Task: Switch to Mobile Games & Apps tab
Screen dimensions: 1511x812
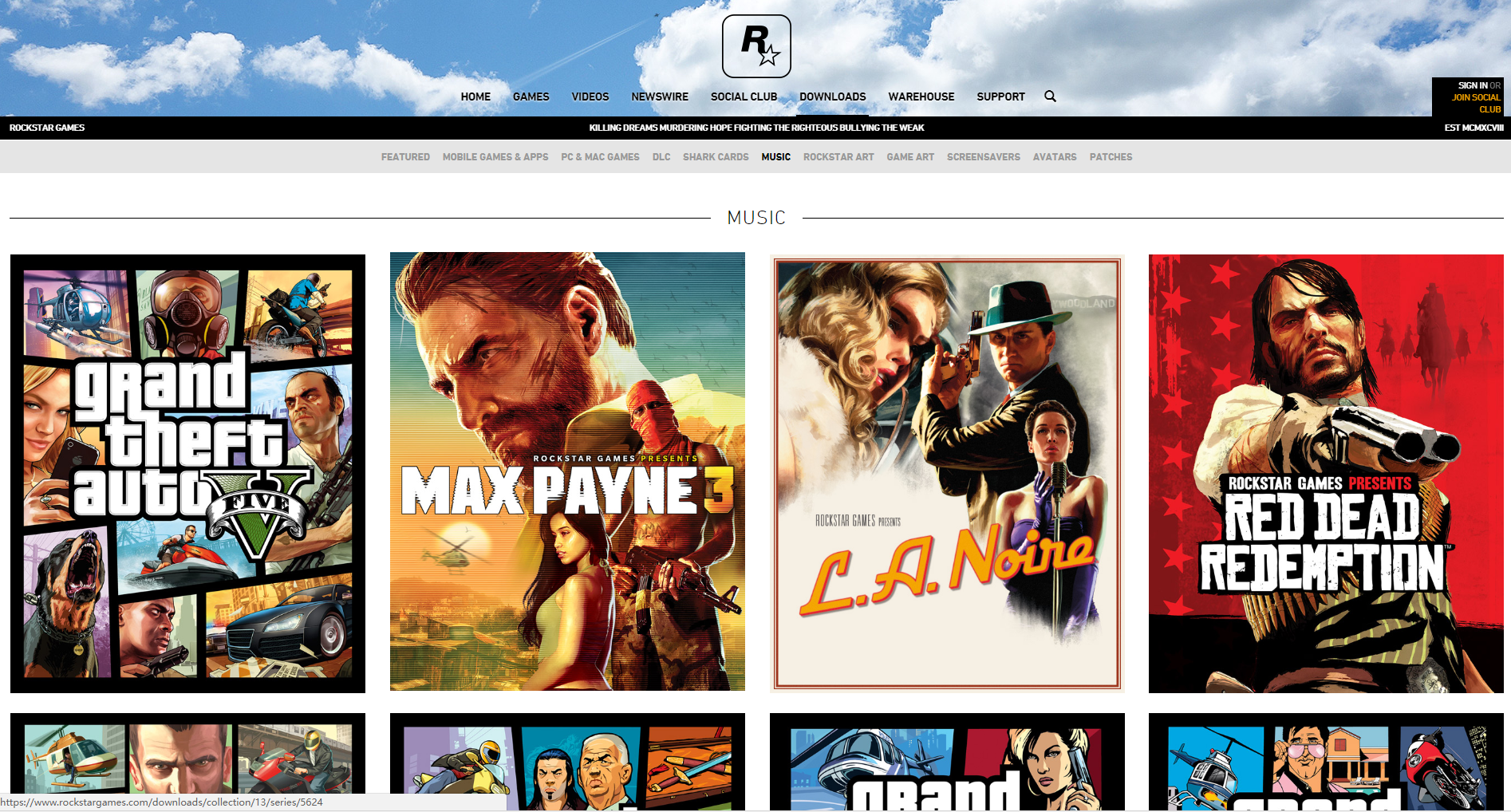Action: [495, 157]
